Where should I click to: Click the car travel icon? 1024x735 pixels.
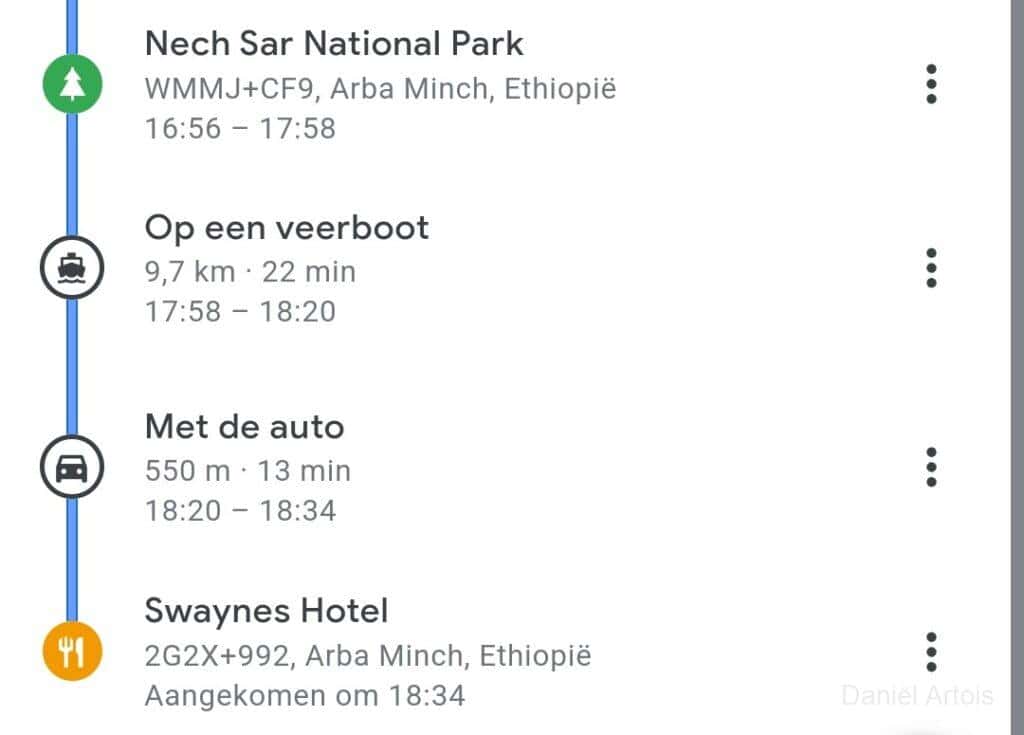[72, 468]
